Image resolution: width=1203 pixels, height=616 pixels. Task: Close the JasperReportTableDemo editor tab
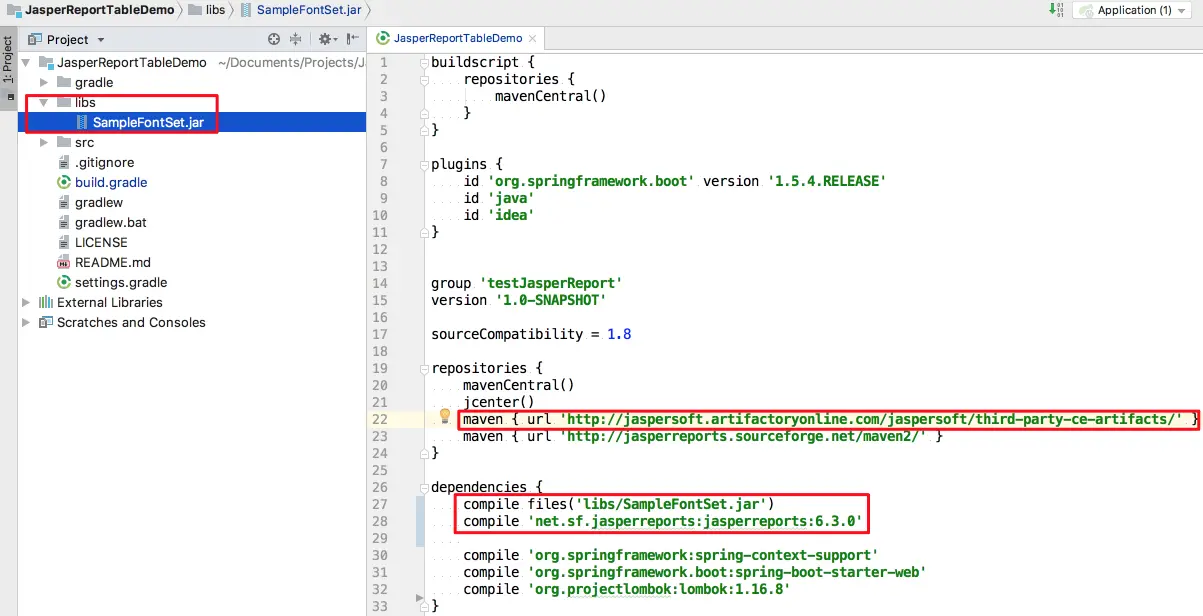click(x=533, y=39)
